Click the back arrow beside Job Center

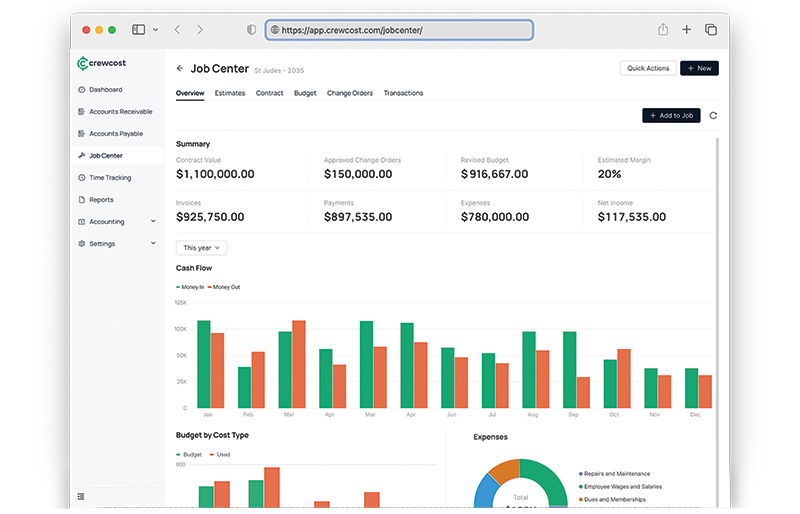[180, 68]
